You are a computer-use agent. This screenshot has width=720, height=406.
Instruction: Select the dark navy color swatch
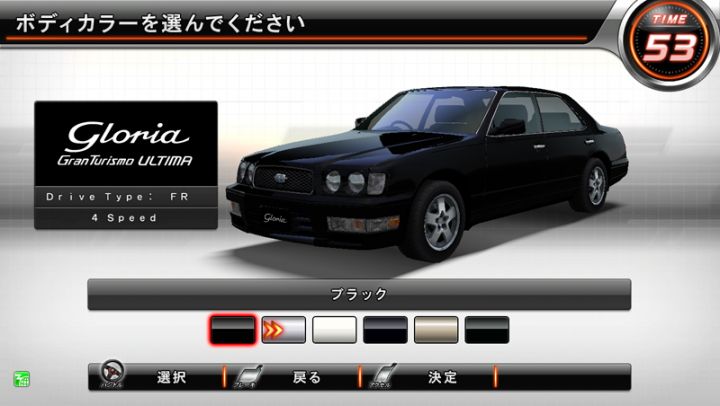tap(385, 330)
